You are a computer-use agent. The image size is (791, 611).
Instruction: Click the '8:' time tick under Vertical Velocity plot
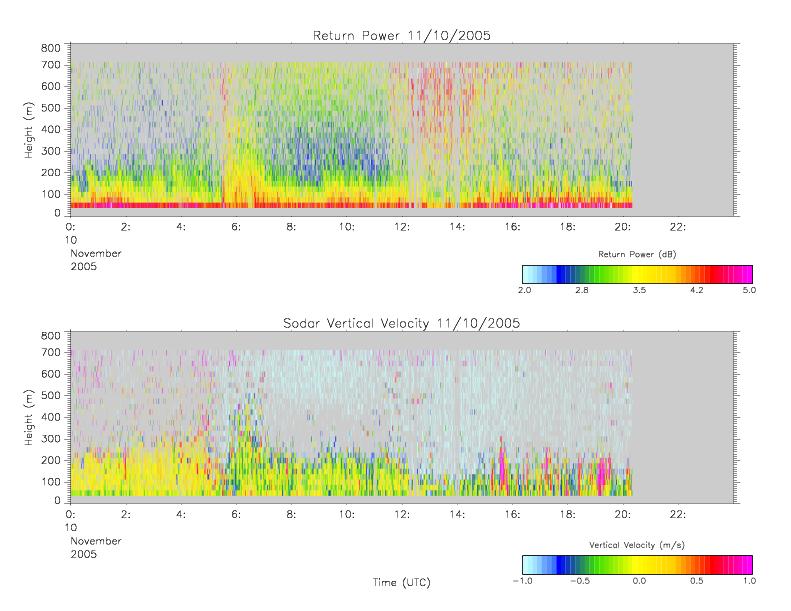(x=291, y=515)
